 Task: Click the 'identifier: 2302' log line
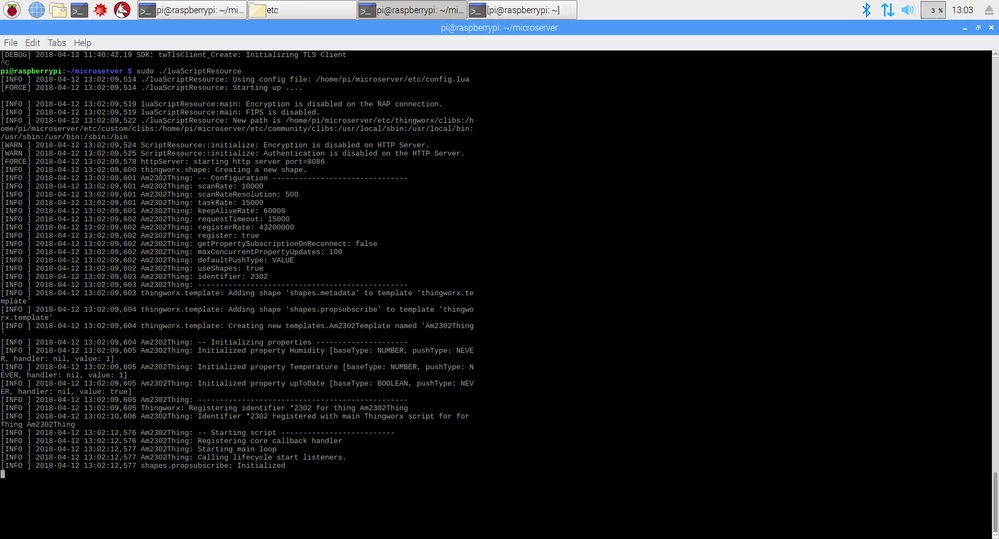pos(134,277)
